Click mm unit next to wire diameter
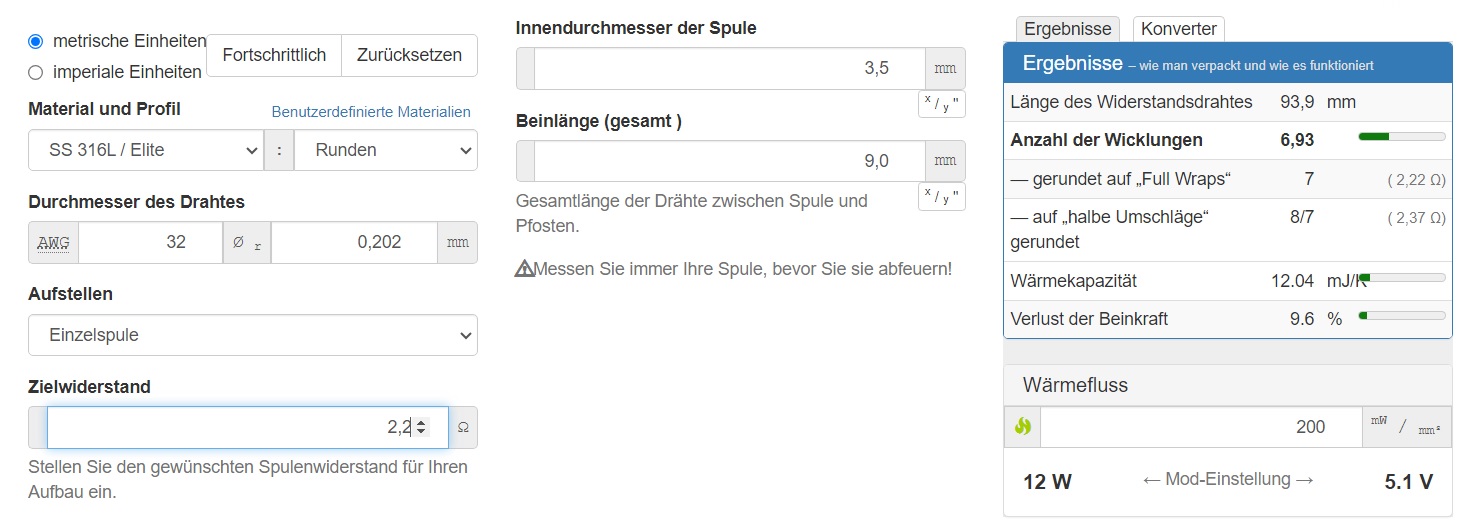Screen dimensions: 1461x524 (457, 242)
